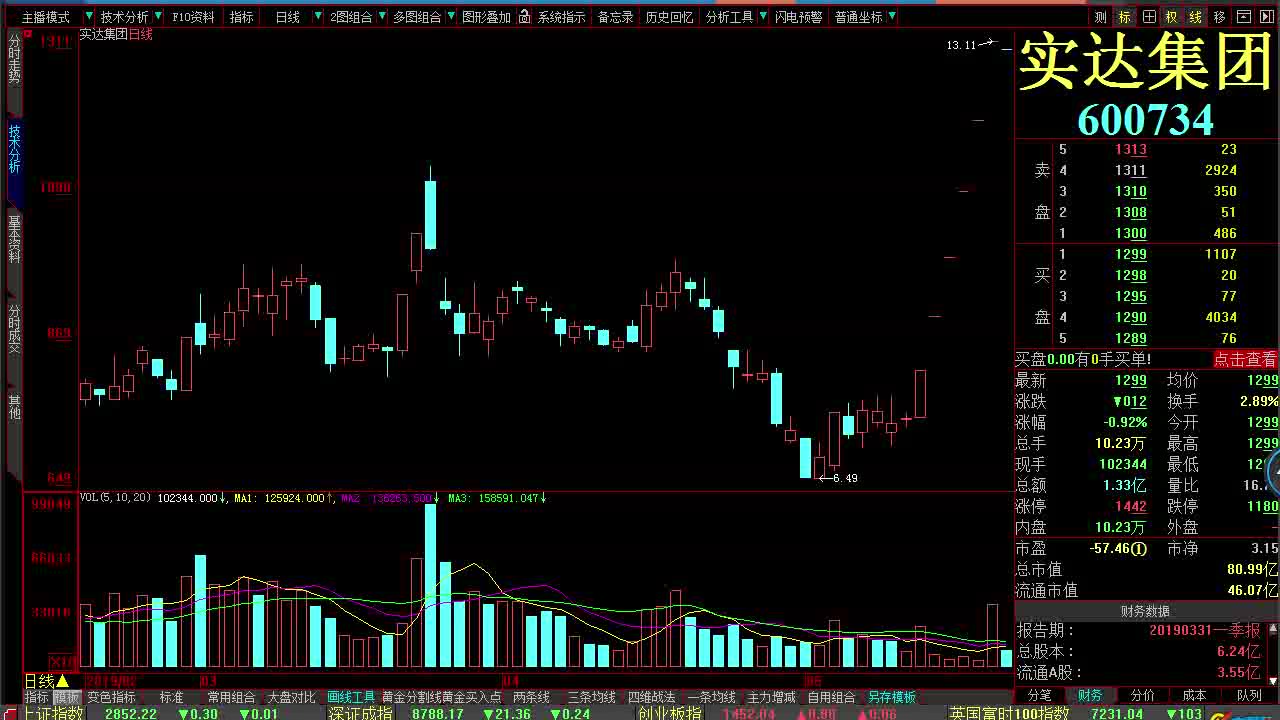This screenshot has height=720, width=1280.
Task: Click the red 点击查看 link
Action: [x=1245, y=359]
